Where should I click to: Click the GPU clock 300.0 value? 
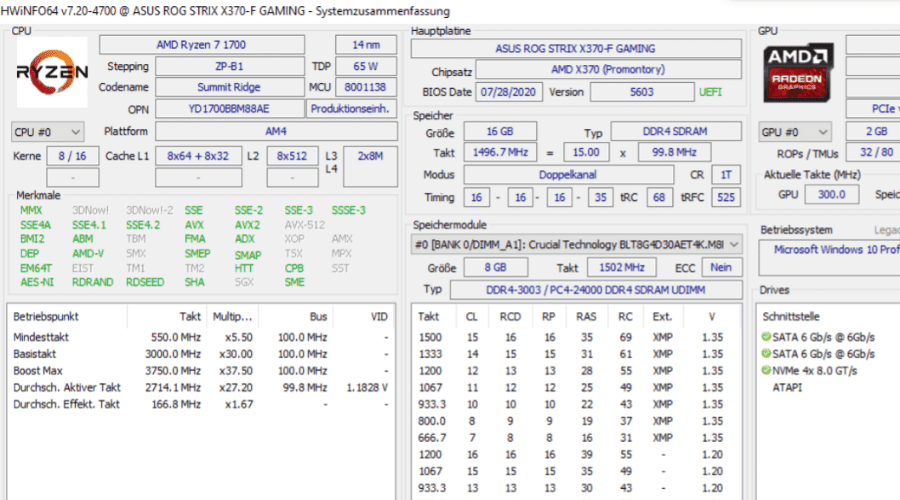832,194
